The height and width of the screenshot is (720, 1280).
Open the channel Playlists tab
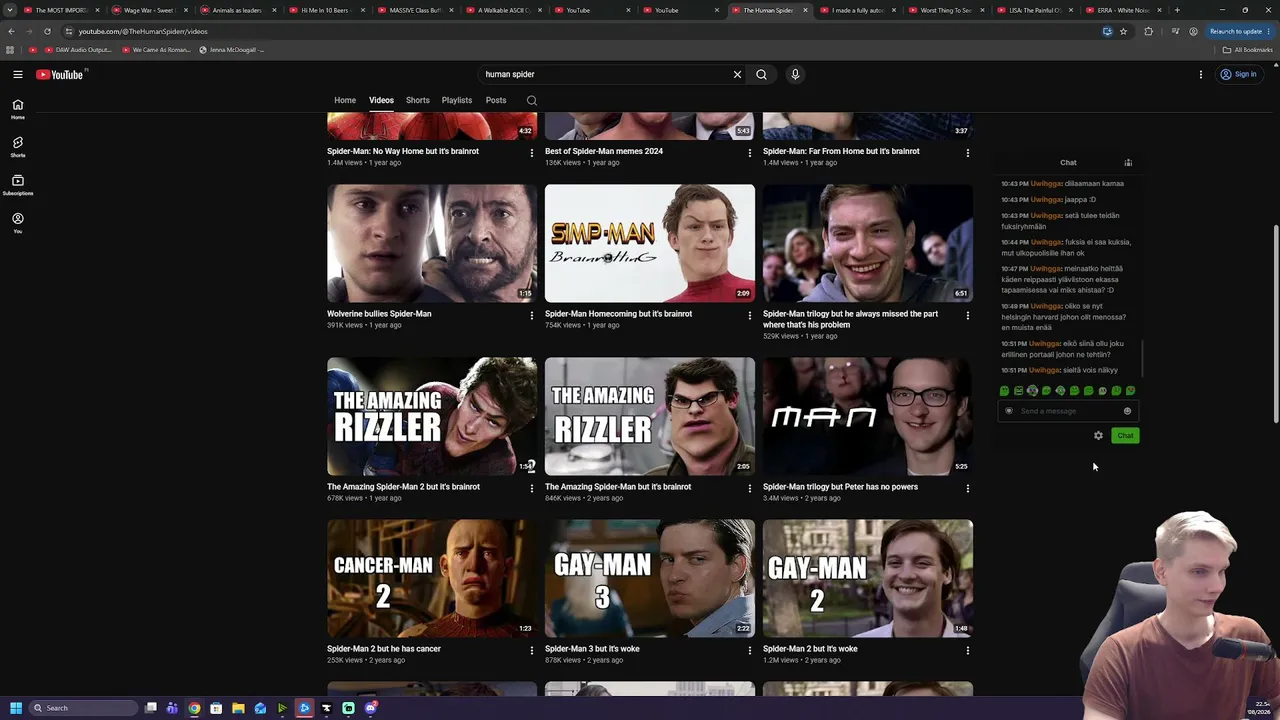click(x=457, y=100)
